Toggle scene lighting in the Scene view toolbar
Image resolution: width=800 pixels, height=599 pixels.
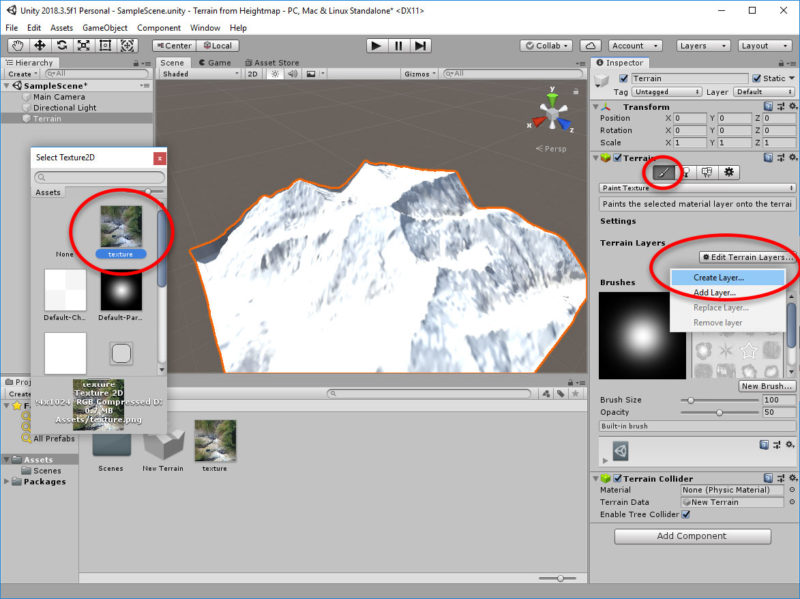[274, 75]
